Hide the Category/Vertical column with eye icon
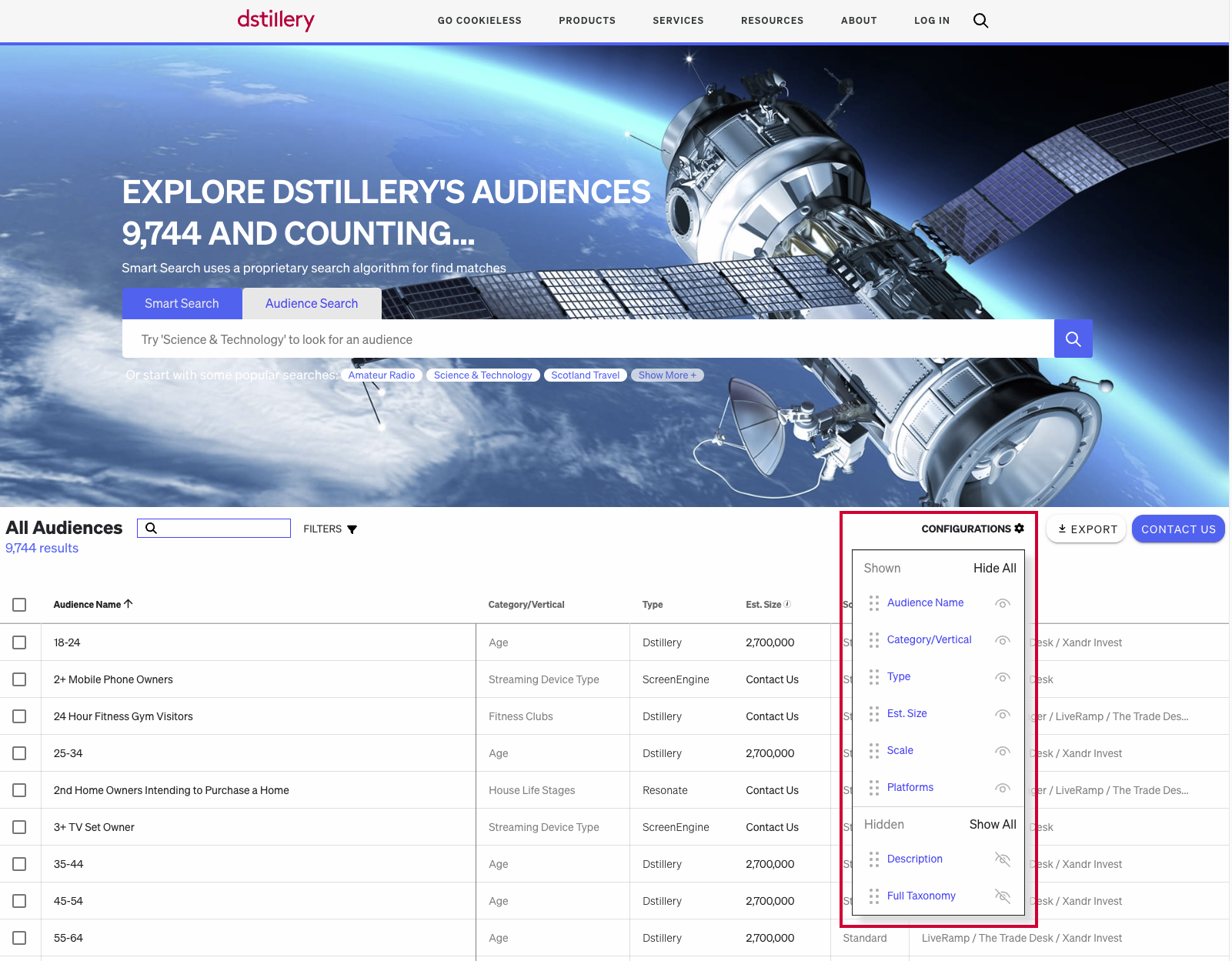This screenshot has width=1232, height=961. click(1002, 640)
